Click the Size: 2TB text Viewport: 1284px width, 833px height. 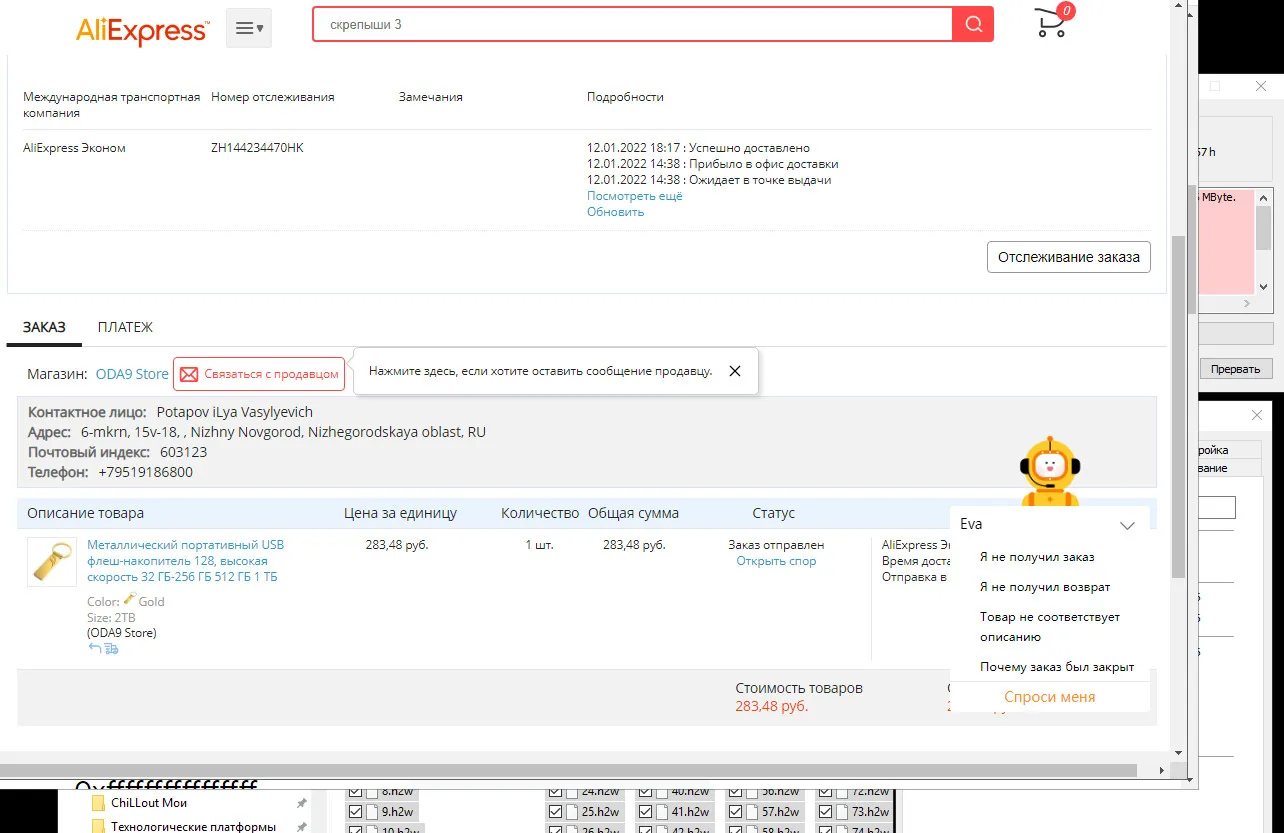click(111, 618)
